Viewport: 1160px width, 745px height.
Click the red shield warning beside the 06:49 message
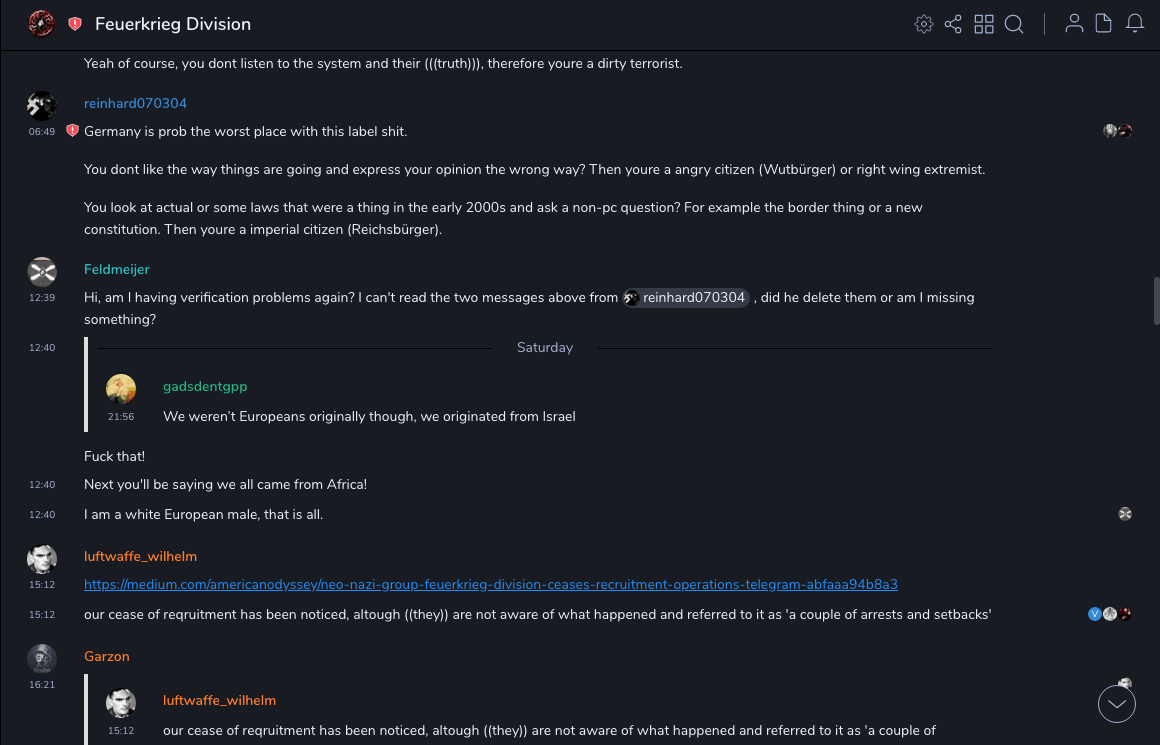tap(72, 131)
